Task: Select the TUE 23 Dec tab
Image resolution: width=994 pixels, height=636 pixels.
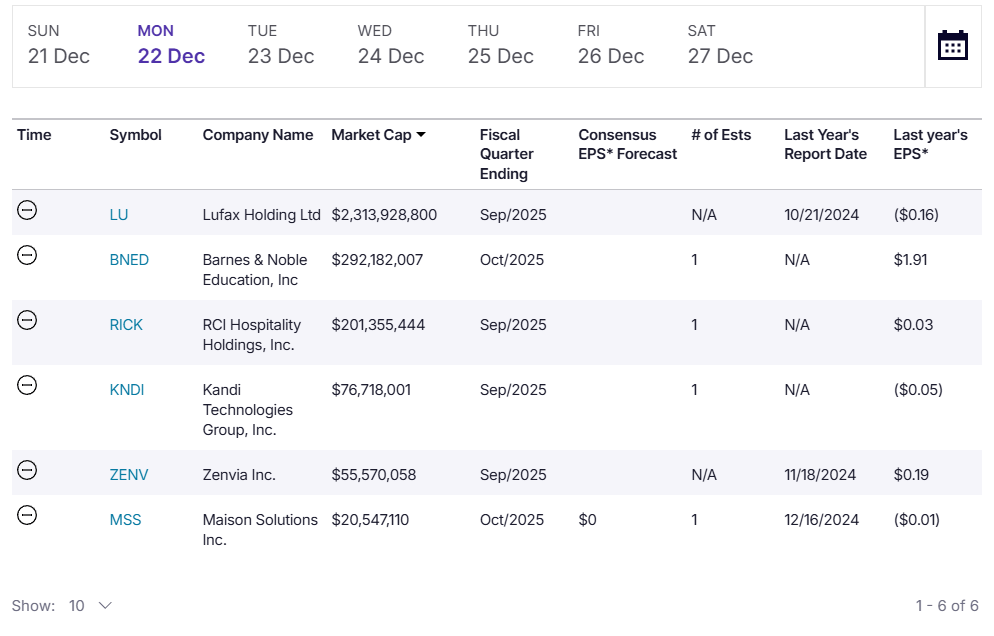Action: (281, 46)
